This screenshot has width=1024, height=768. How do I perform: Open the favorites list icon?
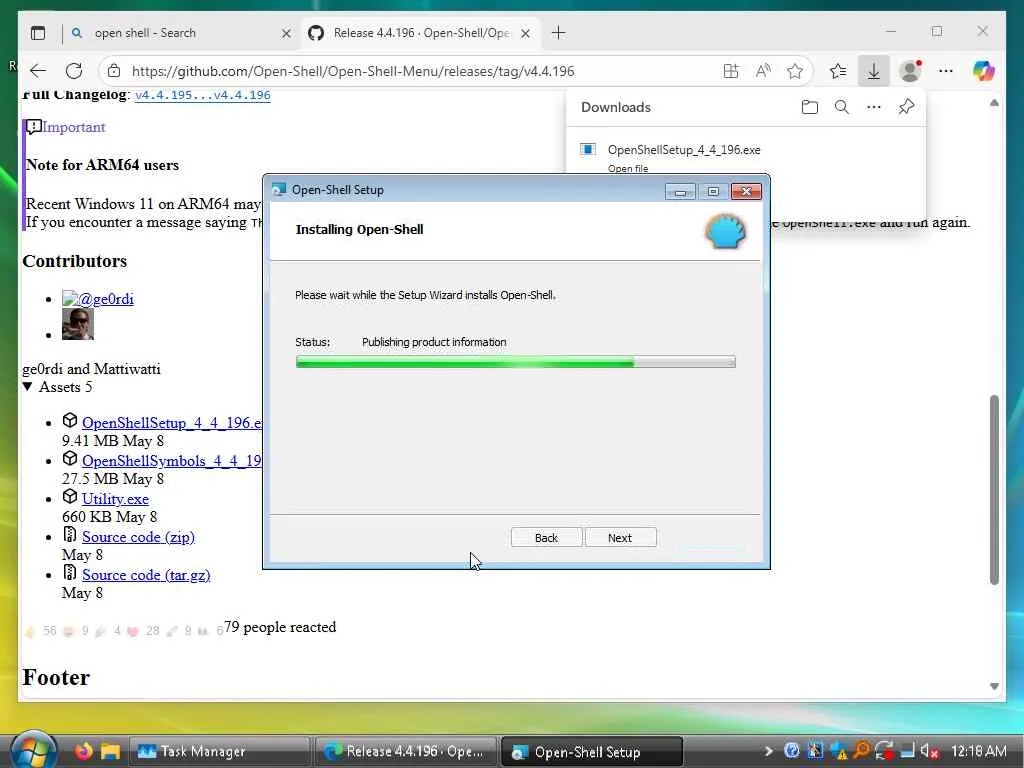pyautogui.click(x=838, y=71)
